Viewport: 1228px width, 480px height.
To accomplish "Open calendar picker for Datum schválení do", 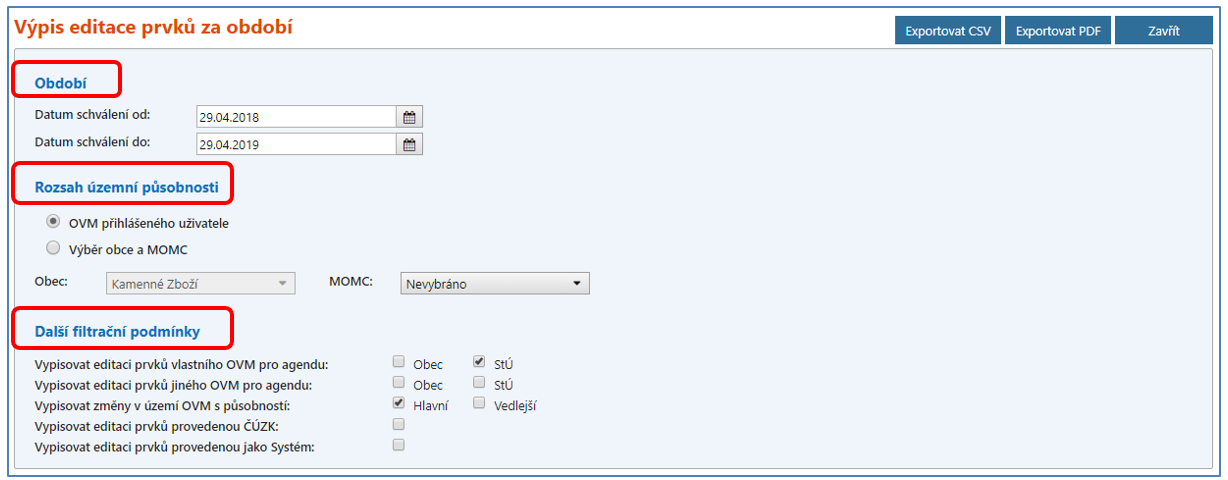I will click(409, 145).
